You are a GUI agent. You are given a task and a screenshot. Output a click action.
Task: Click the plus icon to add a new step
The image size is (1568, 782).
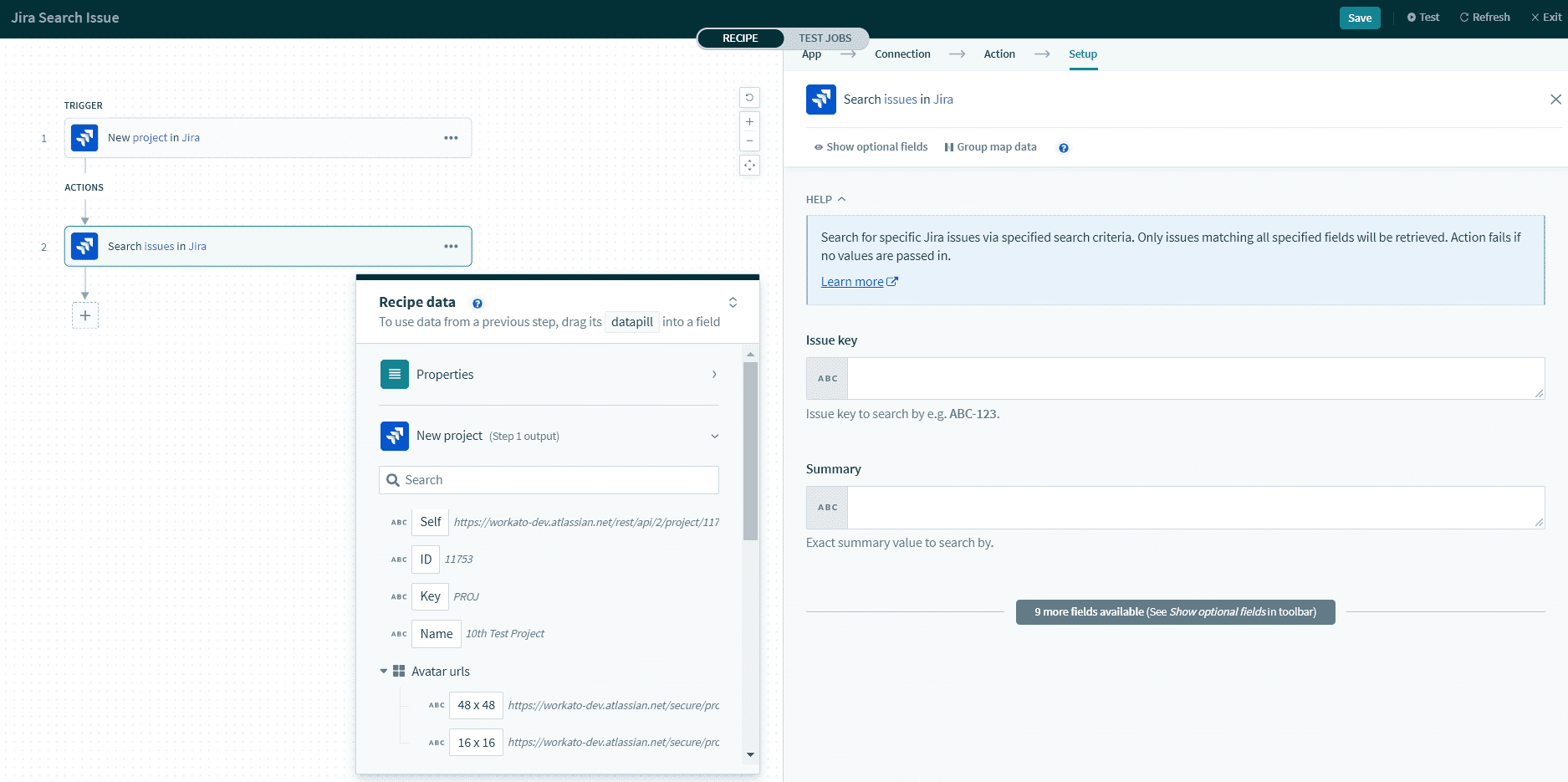pos(84,315)
